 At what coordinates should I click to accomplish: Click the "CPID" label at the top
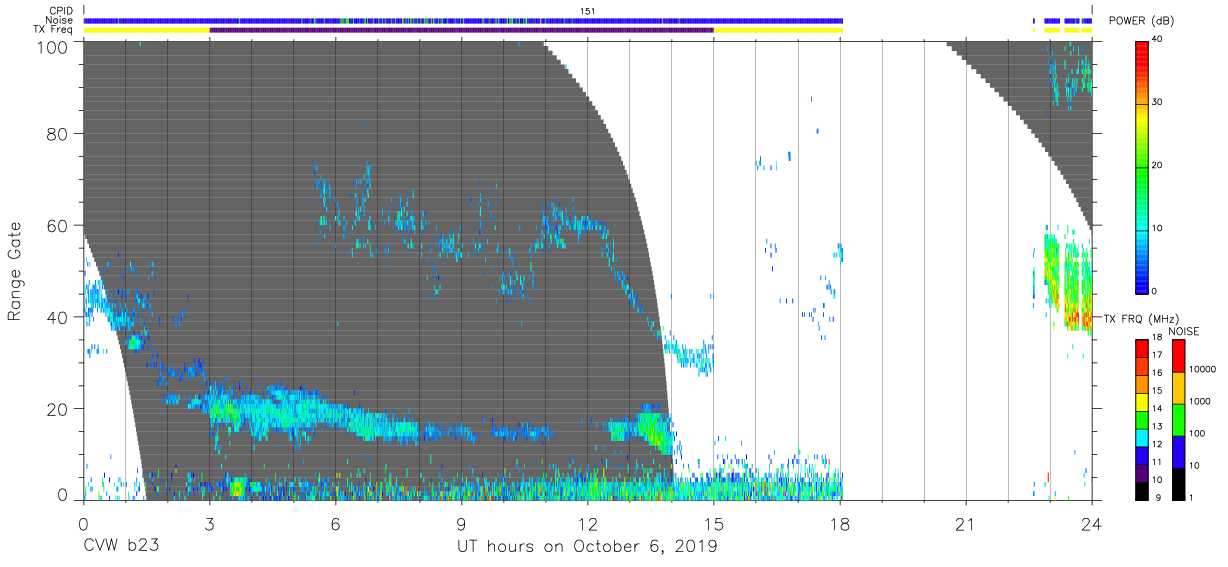coord(61,11)
